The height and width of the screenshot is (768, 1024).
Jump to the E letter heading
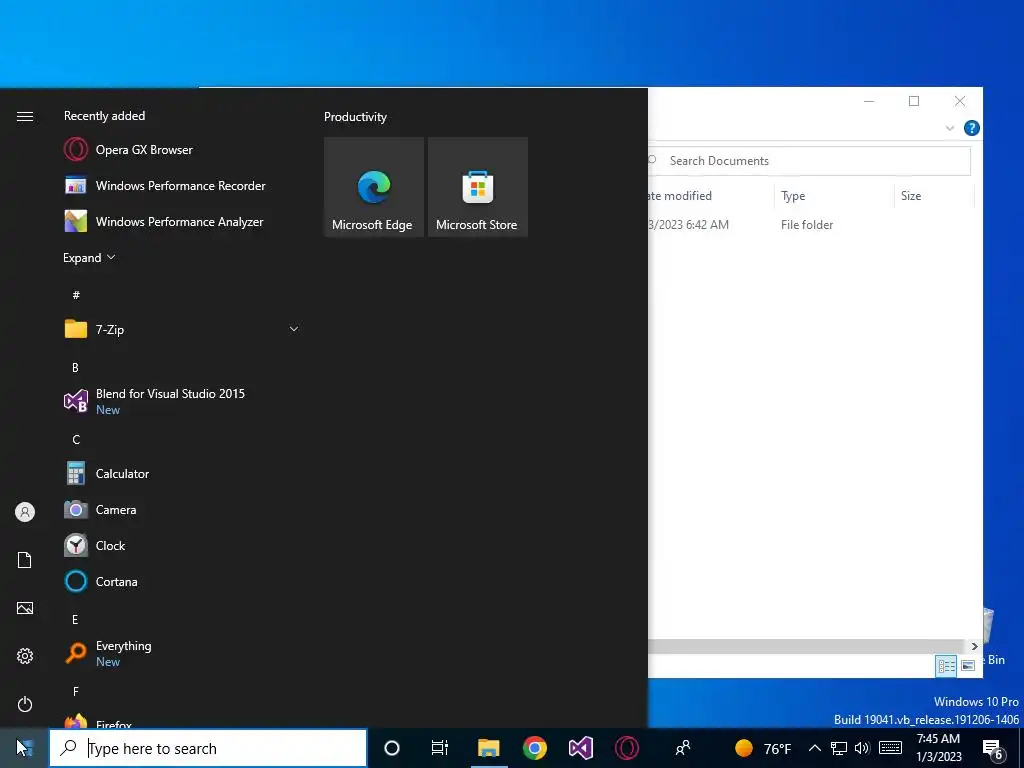[75, 619]
